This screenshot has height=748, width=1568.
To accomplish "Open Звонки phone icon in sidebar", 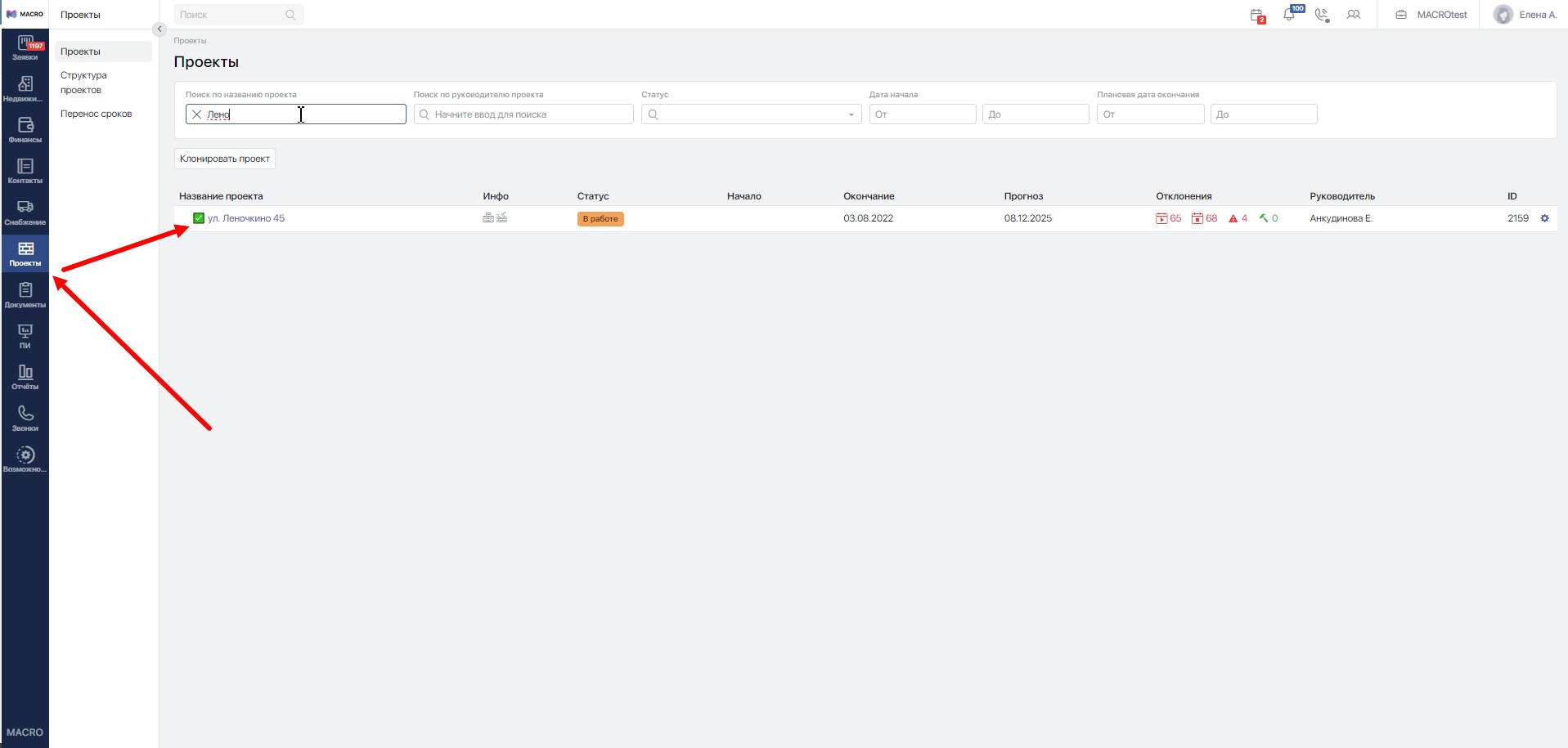I will [25, 418].
